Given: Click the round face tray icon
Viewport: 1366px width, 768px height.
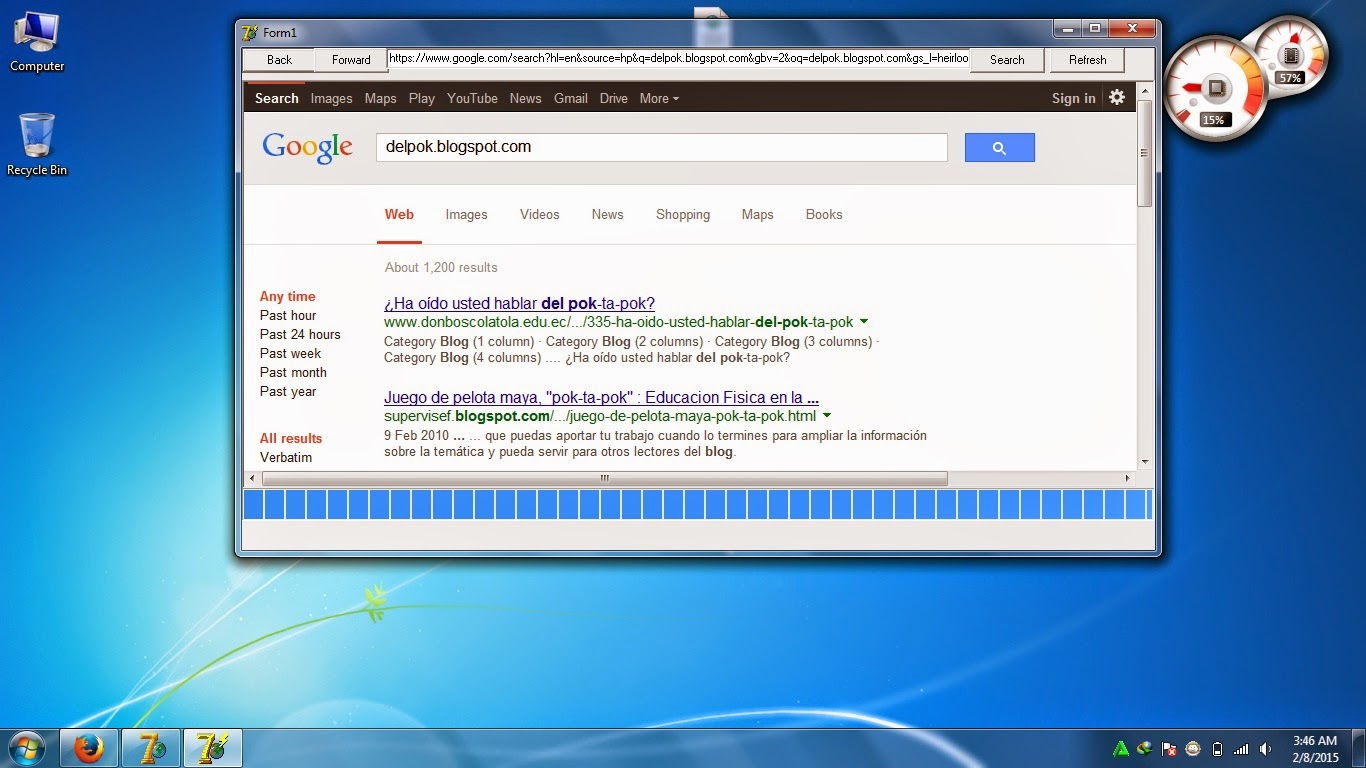Looking at the screenshot, I should [x=1193, y=749].
